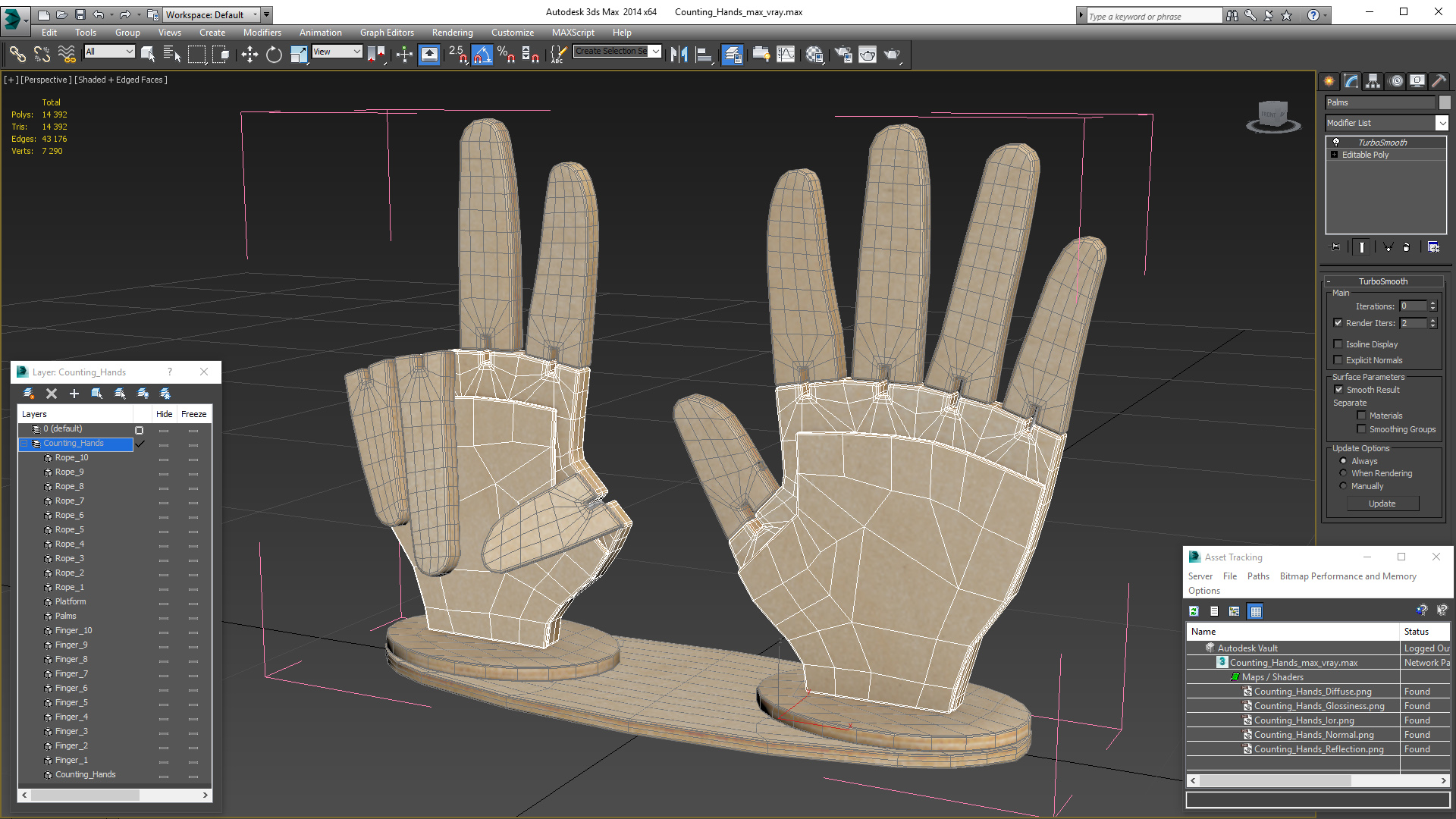Viewport: 1456px width, 819px height.
Task: Activate the Select and Scale tool
Action: click(x=299, y=54)
